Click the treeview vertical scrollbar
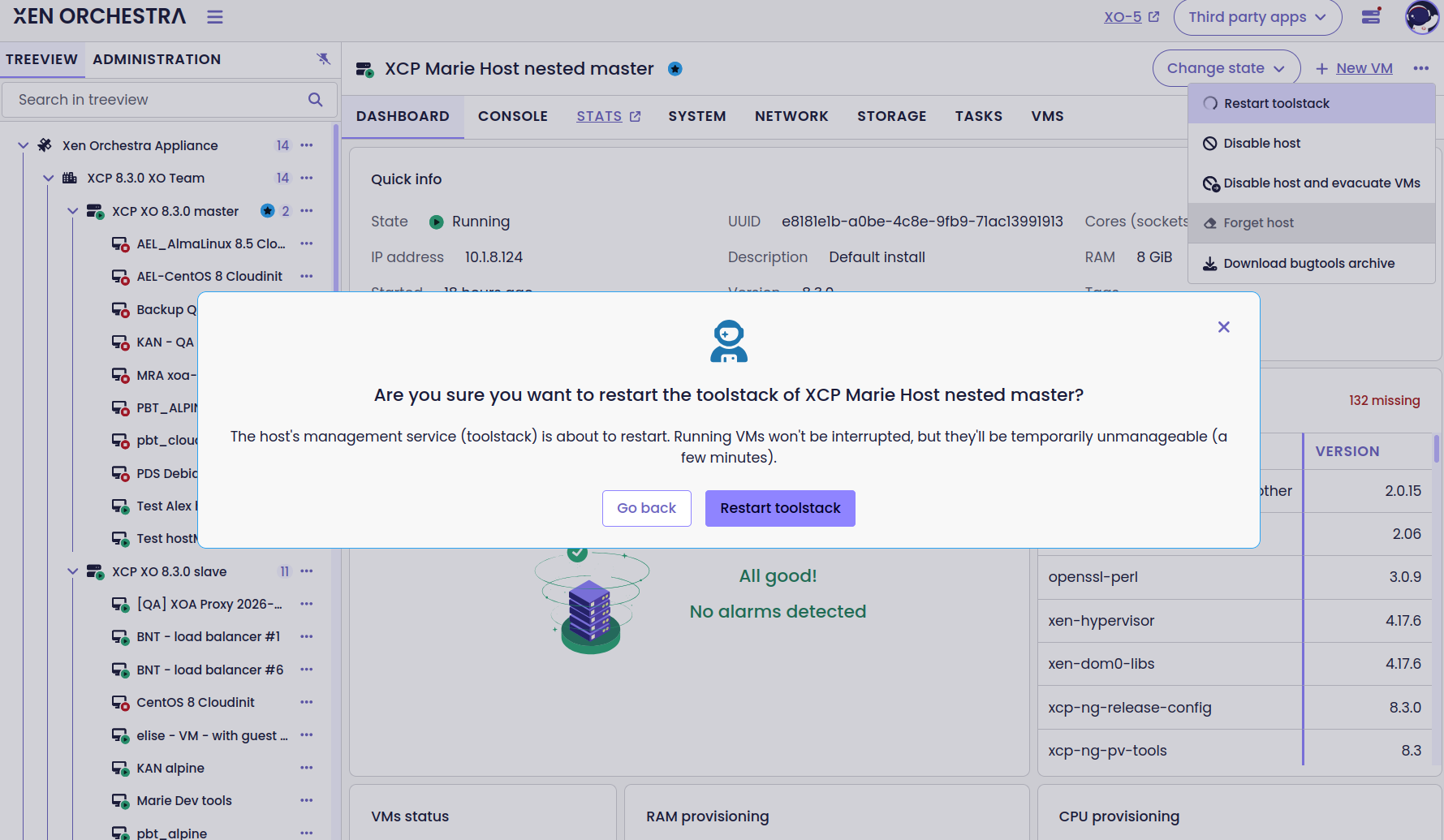Viewport: 1444px width, 840px height. (x=336, y=207)
